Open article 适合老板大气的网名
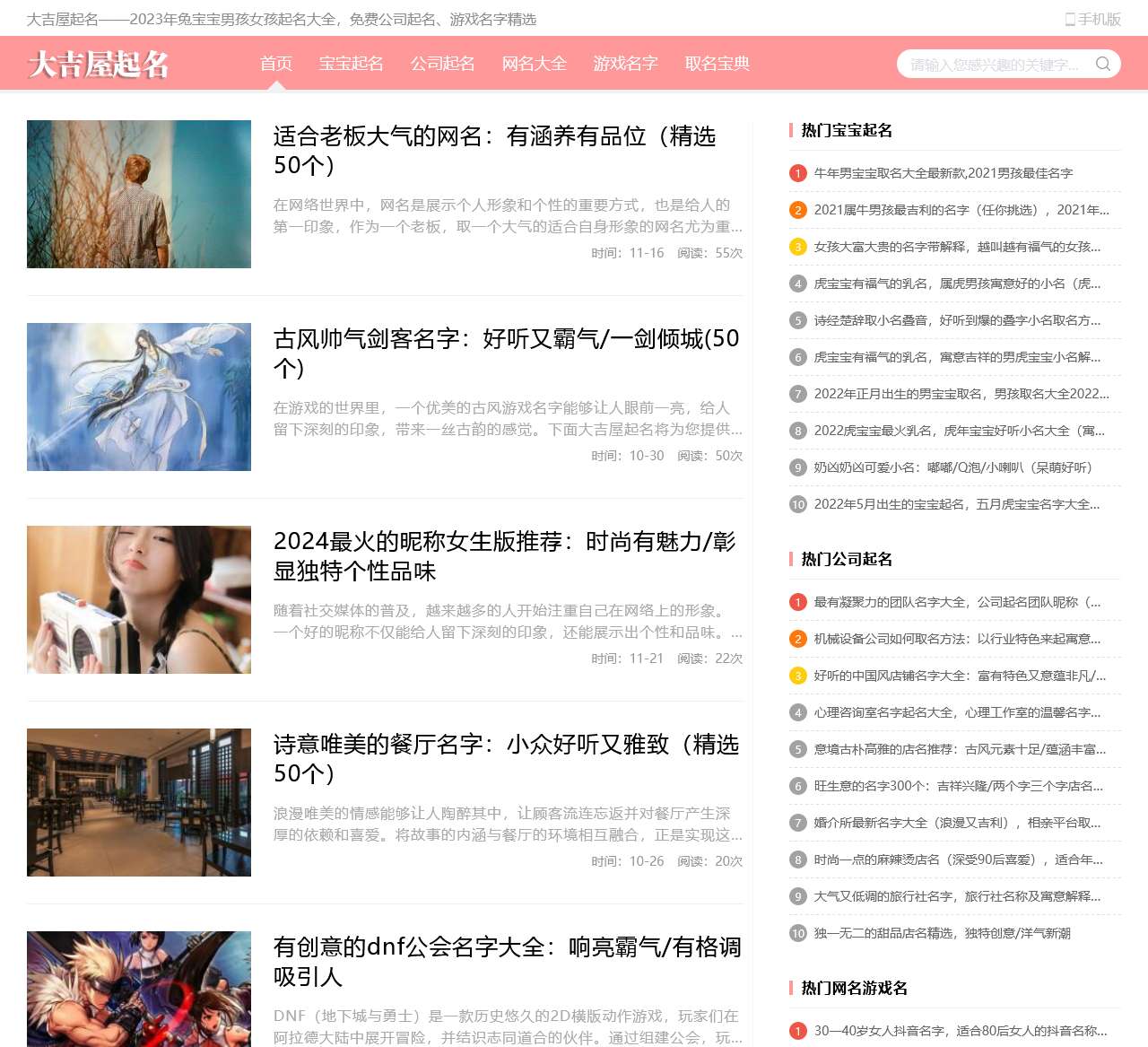Viewport: 1148px width, 1047px height. click(495, 151)
